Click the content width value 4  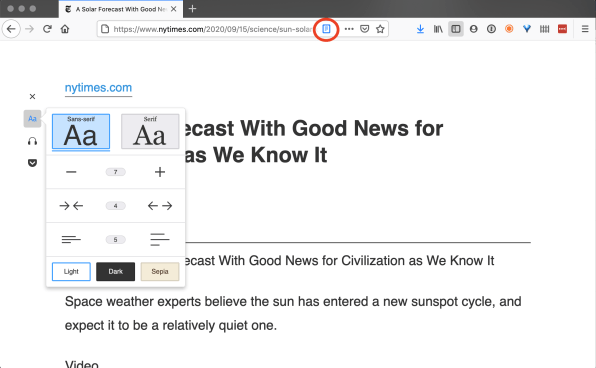pyautogui.click(x=116, y=206)
